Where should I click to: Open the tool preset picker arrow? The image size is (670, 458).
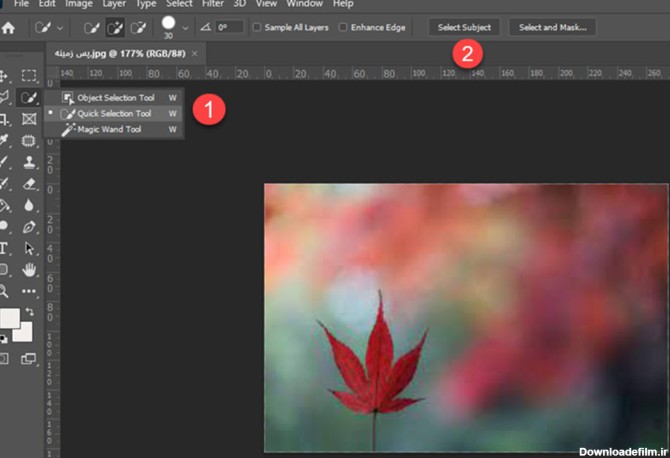tap(60, 28)
